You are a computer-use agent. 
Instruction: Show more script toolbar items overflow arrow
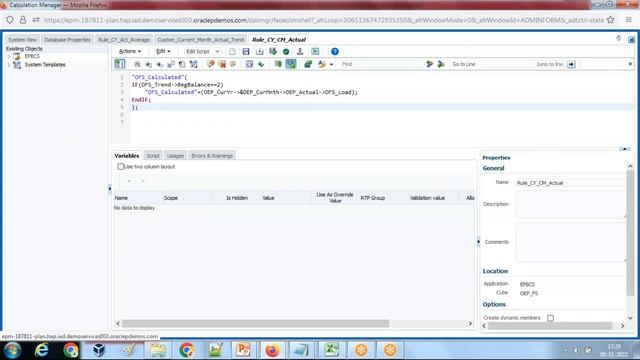[630, 64]
